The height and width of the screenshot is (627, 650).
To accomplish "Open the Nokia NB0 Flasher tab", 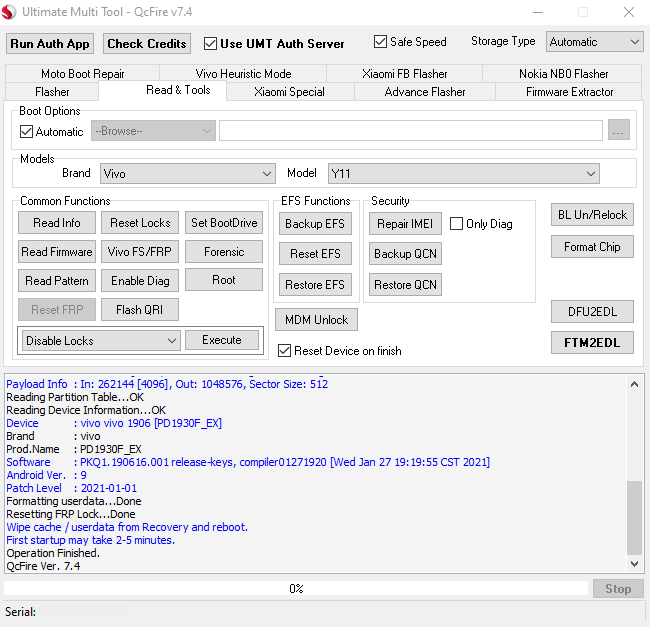I will [x=563, y=74].
